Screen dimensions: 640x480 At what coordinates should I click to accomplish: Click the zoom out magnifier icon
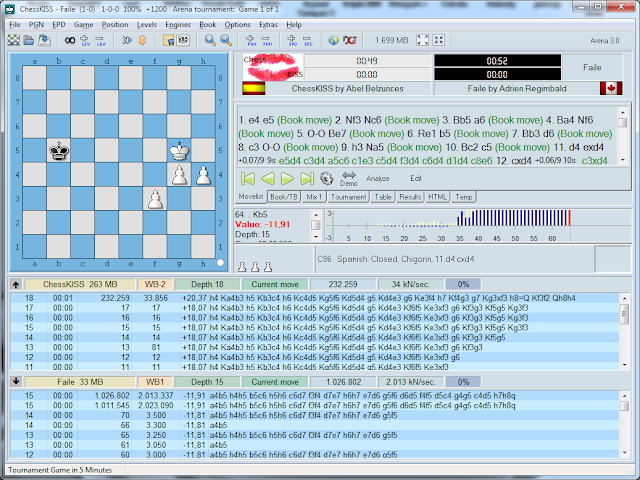(226, 40)
